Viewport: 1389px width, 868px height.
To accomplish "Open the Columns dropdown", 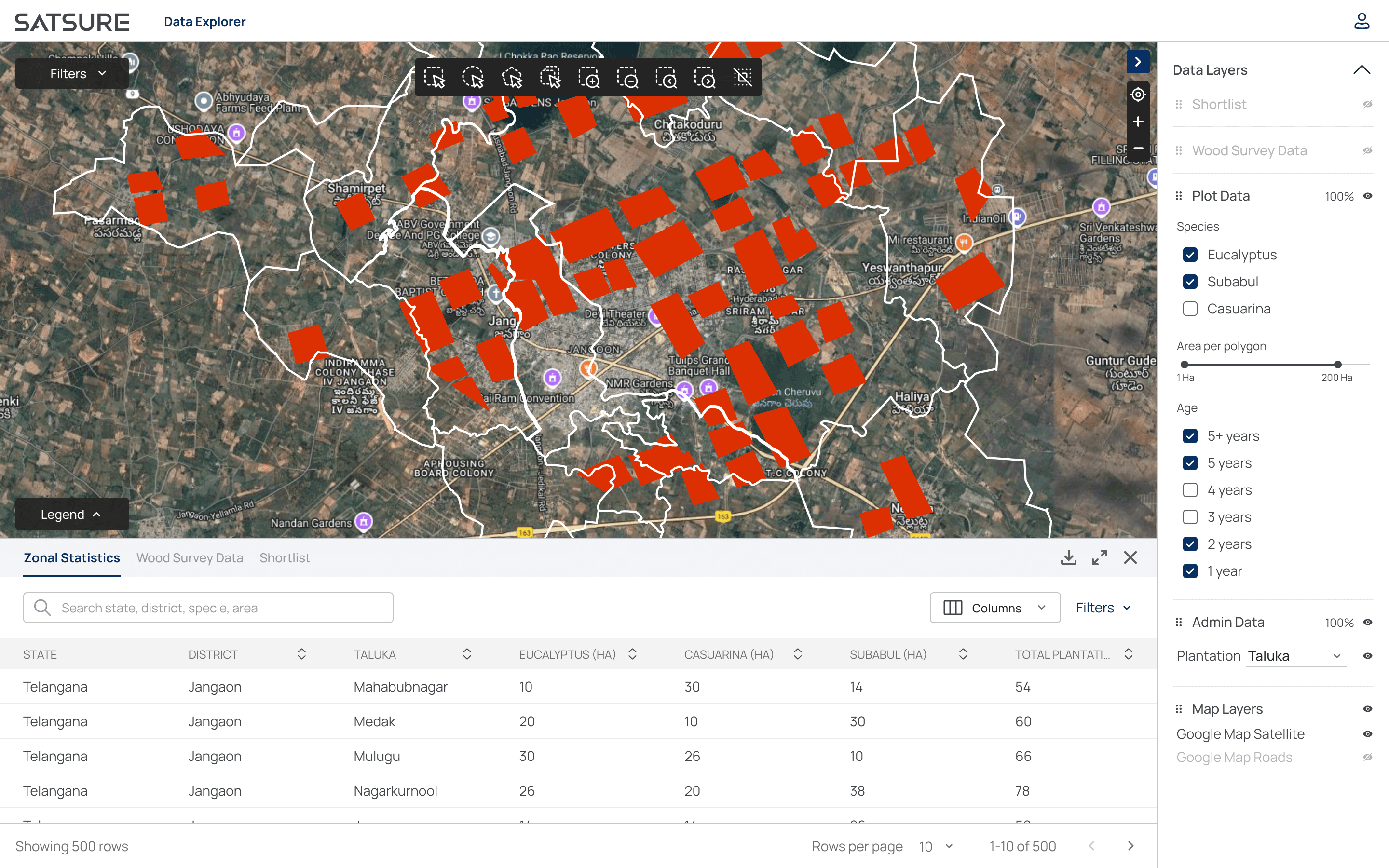I will pos(994,608).
